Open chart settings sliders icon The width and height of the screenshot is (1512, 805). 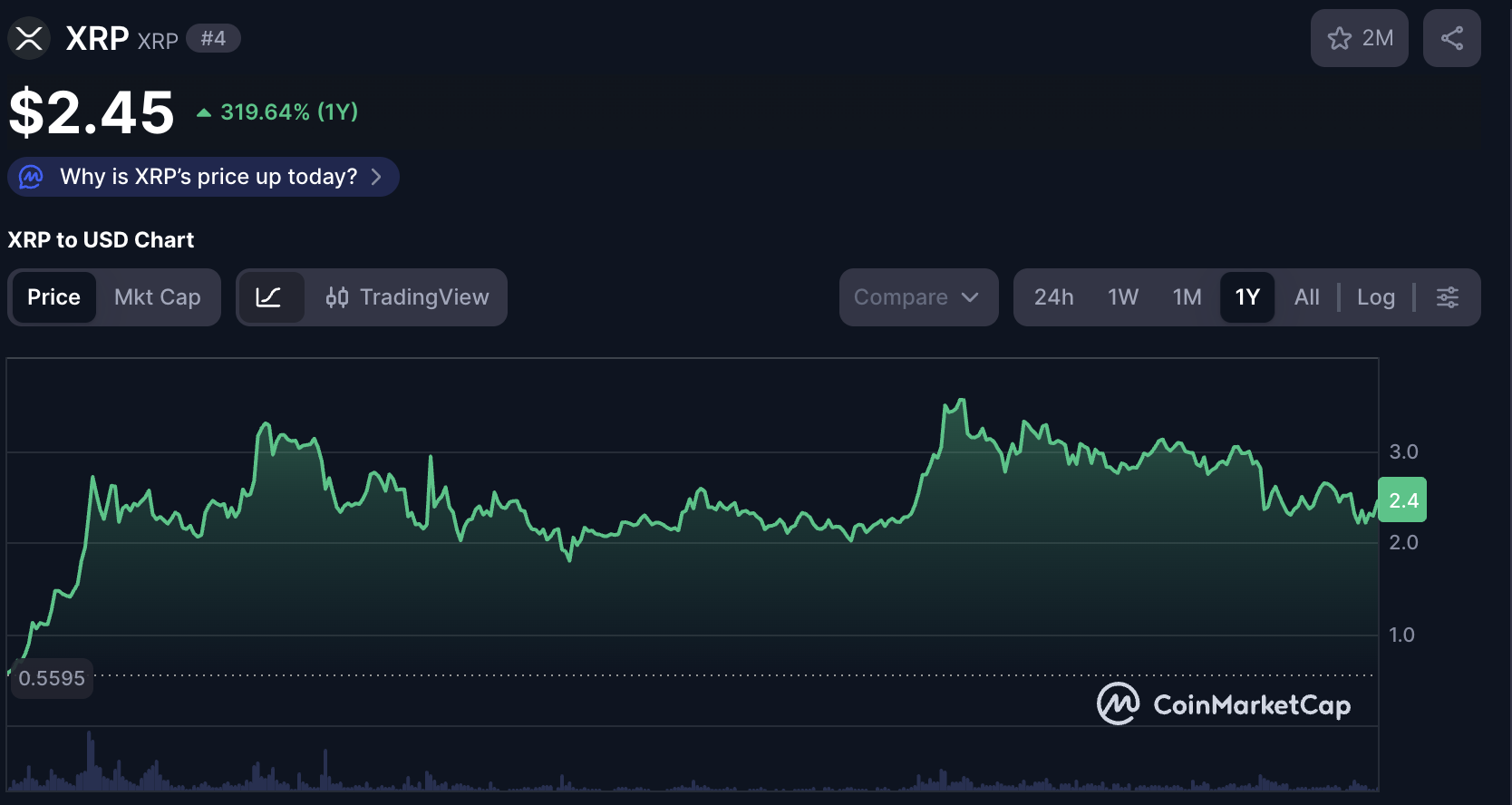[1448, 297]
